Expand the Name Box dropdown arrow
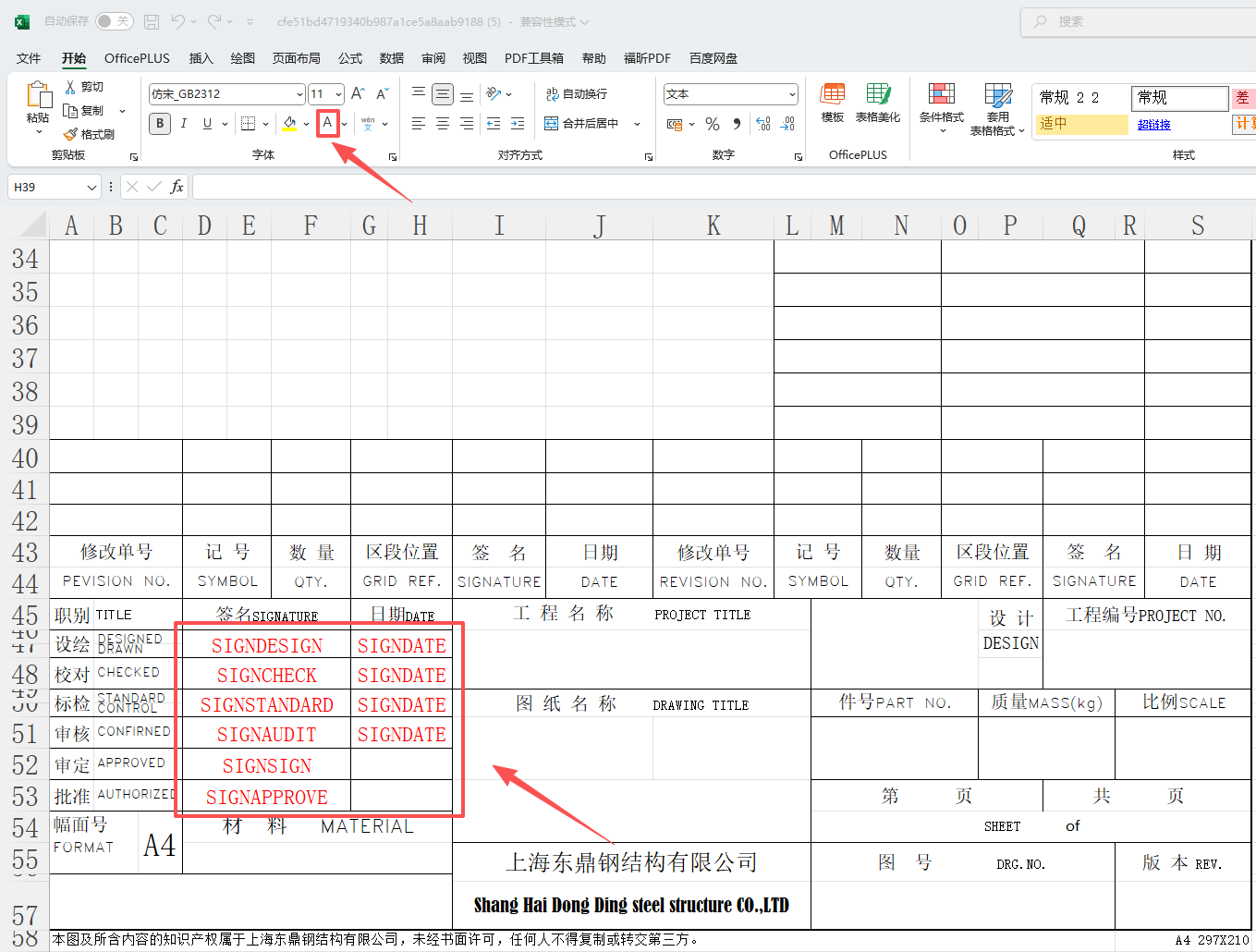This screenshot has height=952, width=1256. coord(91,188)
